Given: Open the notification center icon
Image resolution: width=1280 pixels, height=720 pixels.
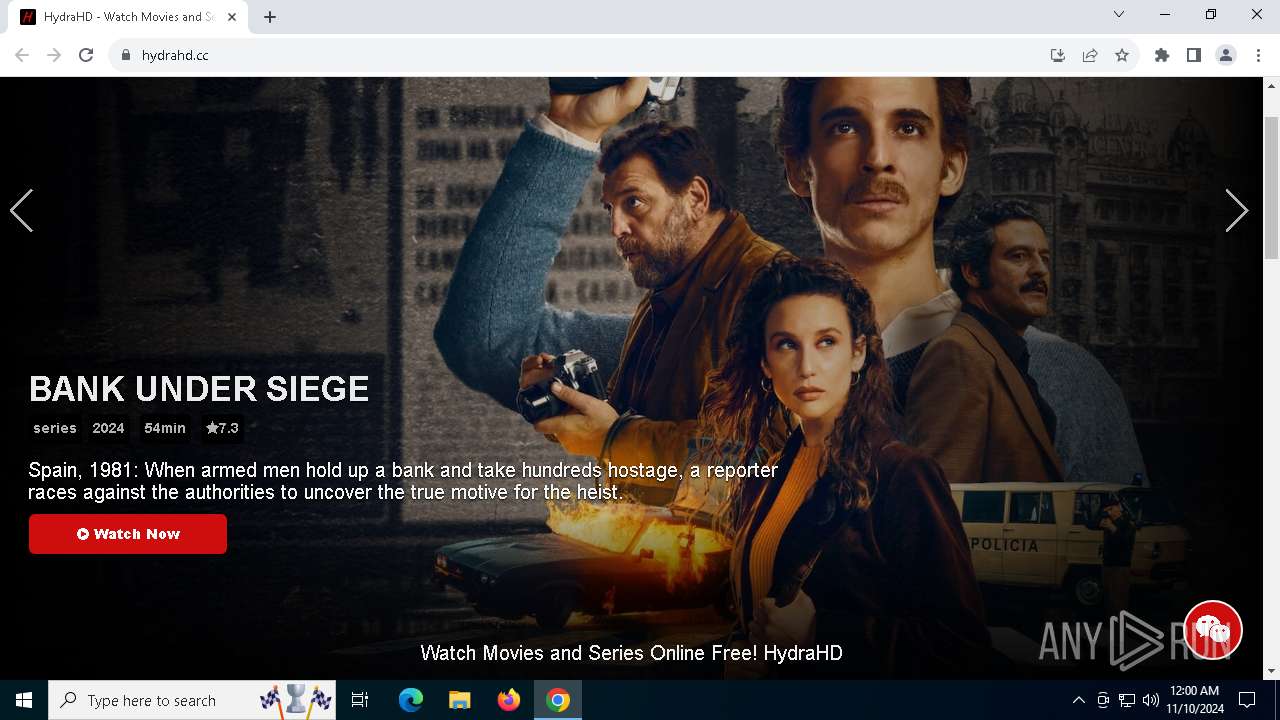Looking at the screenshot, I should (x=1247, y=700).
